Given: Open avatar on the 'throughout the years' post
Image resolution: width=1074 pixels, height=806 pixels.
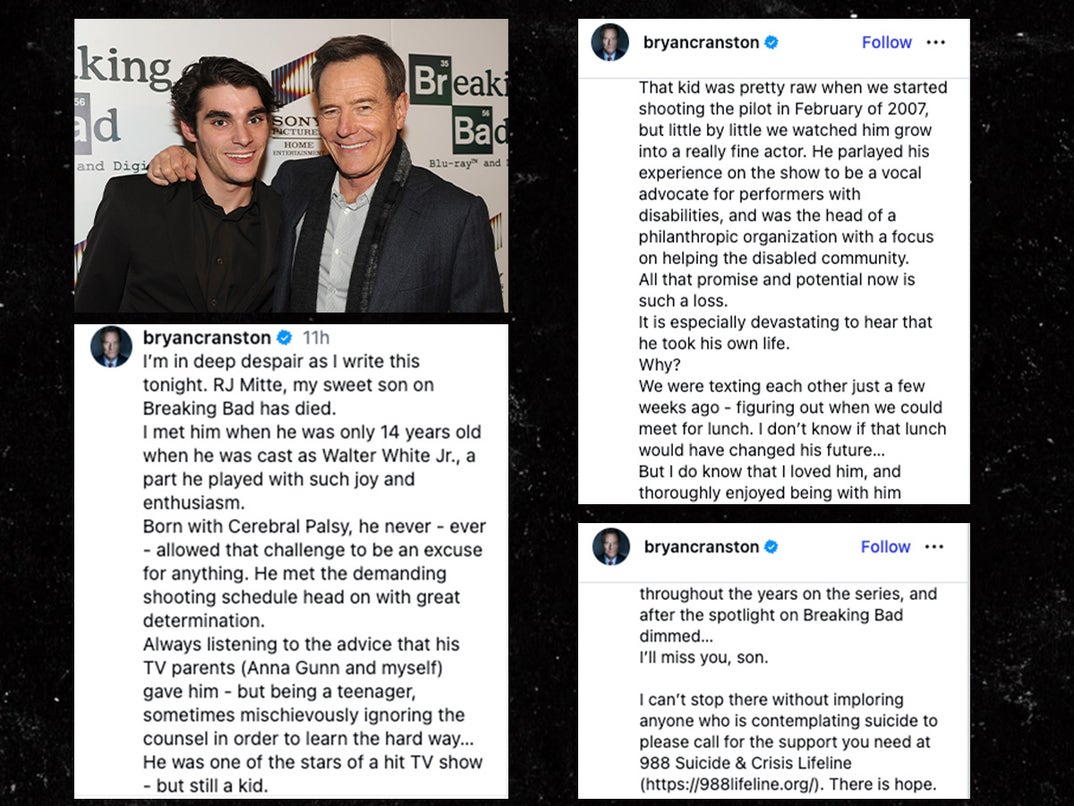Looking at the screenshot, I should (x=610, y=546).
